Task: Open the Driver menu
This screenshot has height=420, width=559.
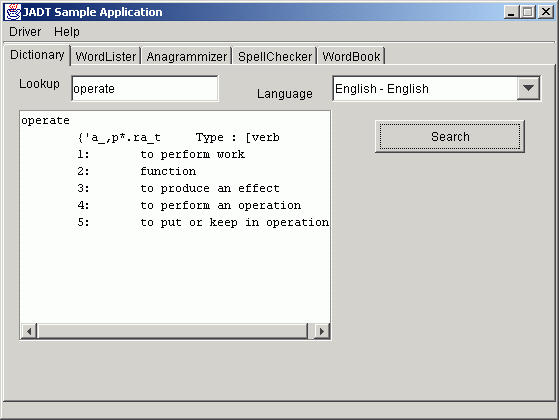Action: 25,32
